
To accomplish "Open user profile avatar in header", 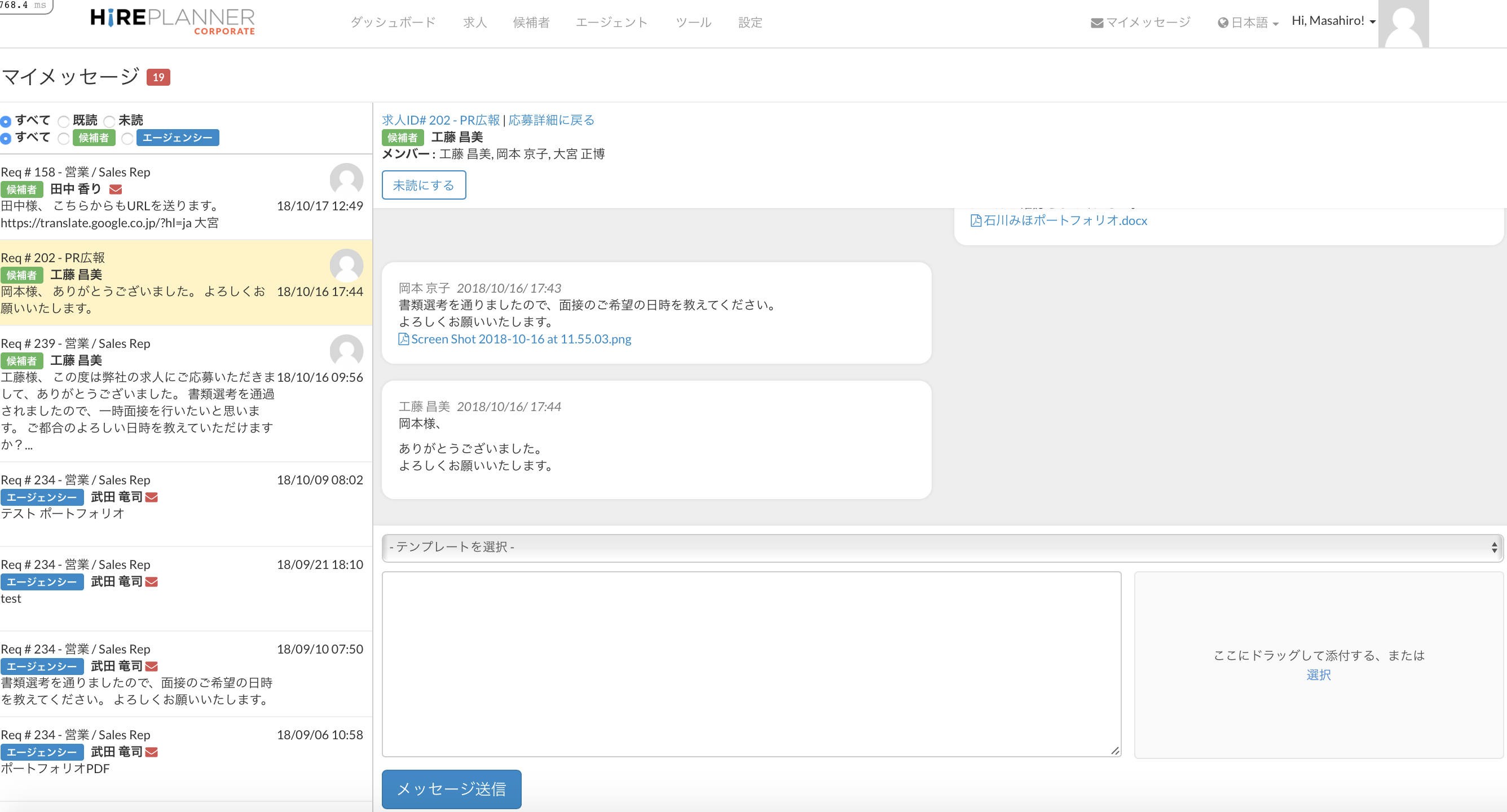I will click(x=1403, y=24).
